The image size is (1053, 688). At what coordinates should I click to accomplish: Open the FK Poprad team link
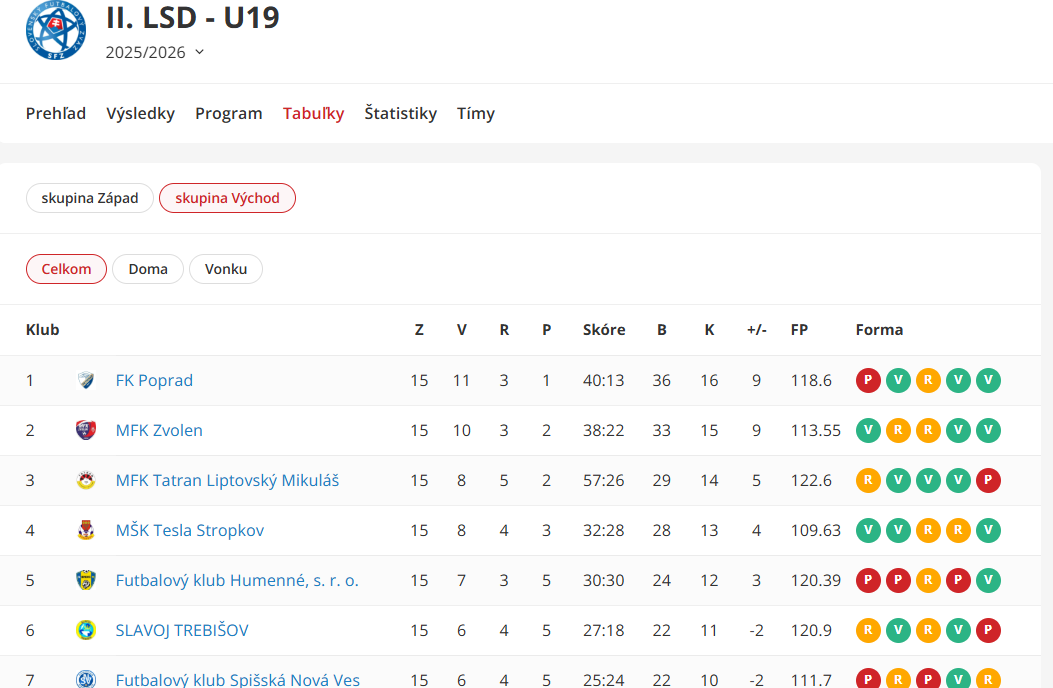pyautogui.click(x=154, y=380)
